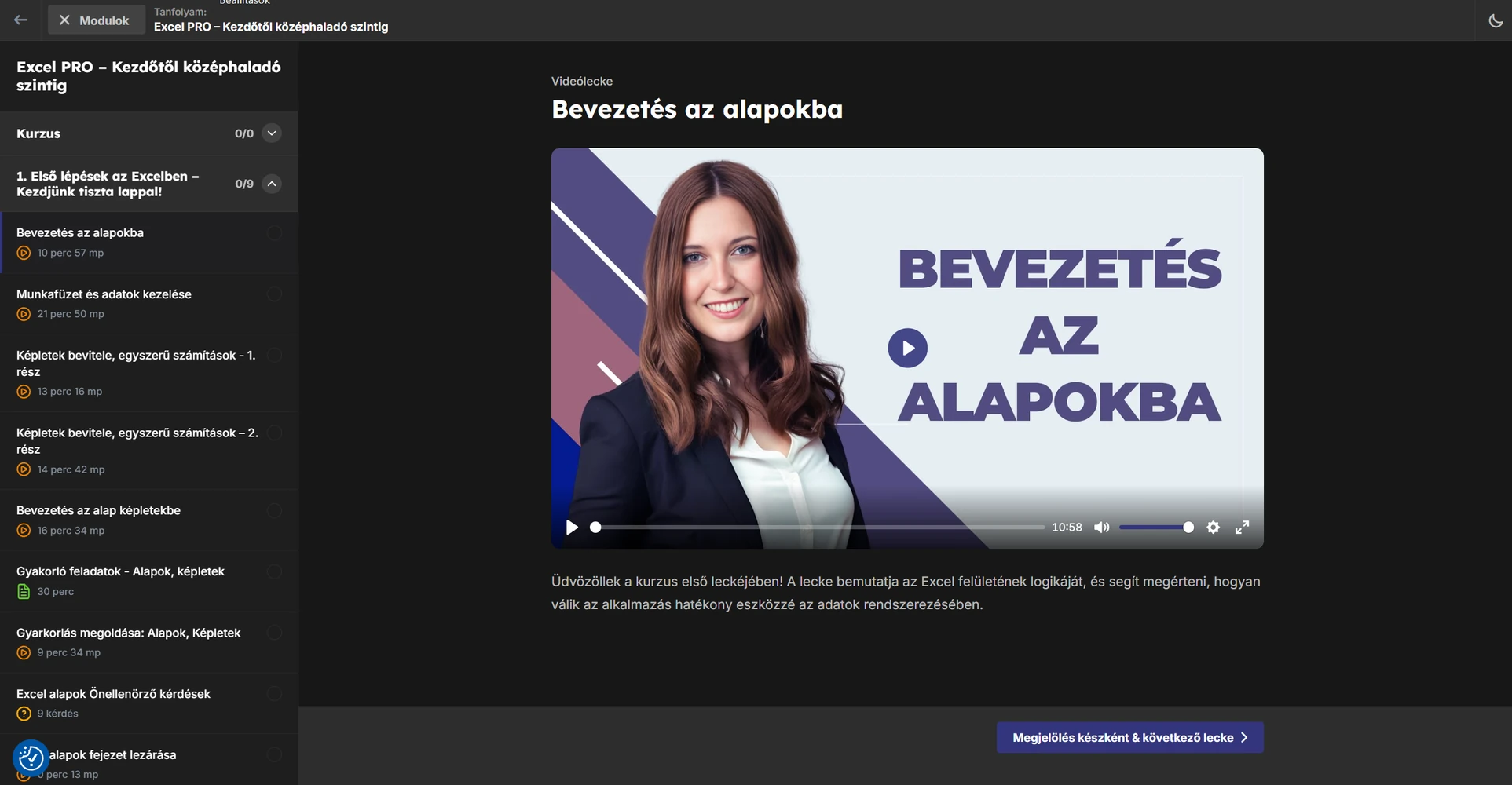The height and width of the screenshot is (785, 1512).
Task: Click the Videólecke label above the title
Action: coord(582,81)
